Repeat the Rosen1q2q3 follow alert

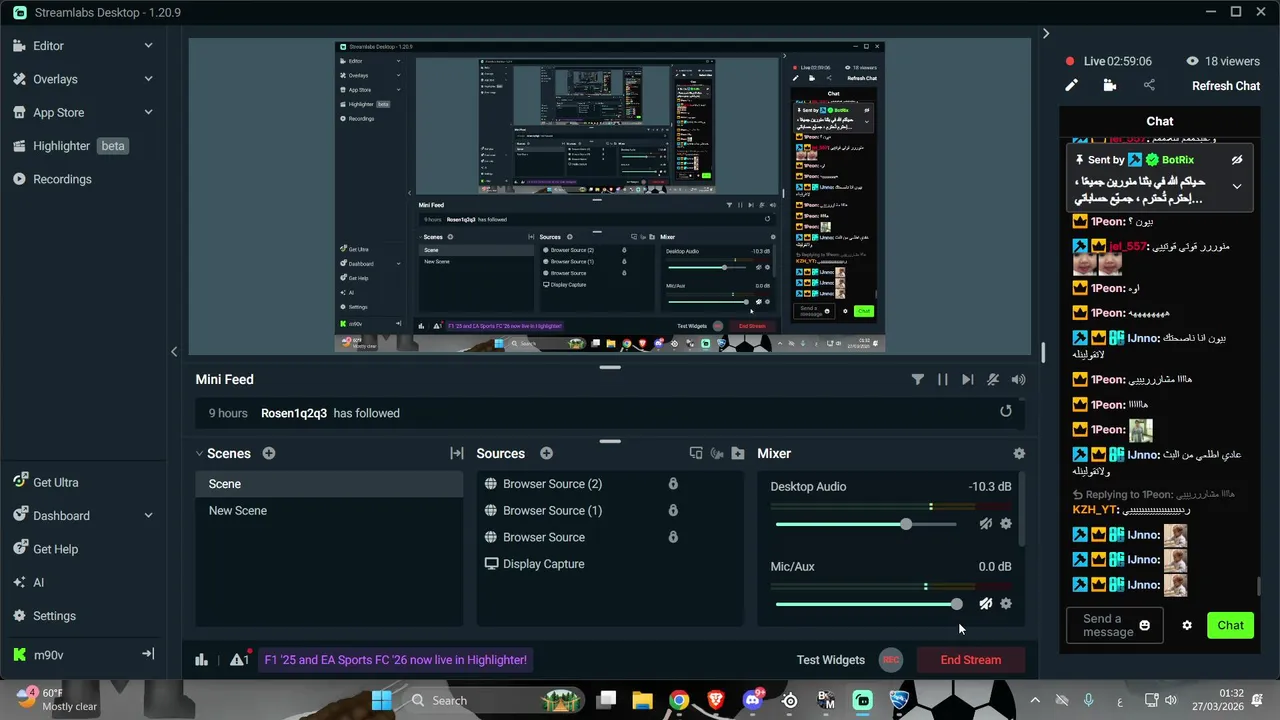tap(1006, 411)
